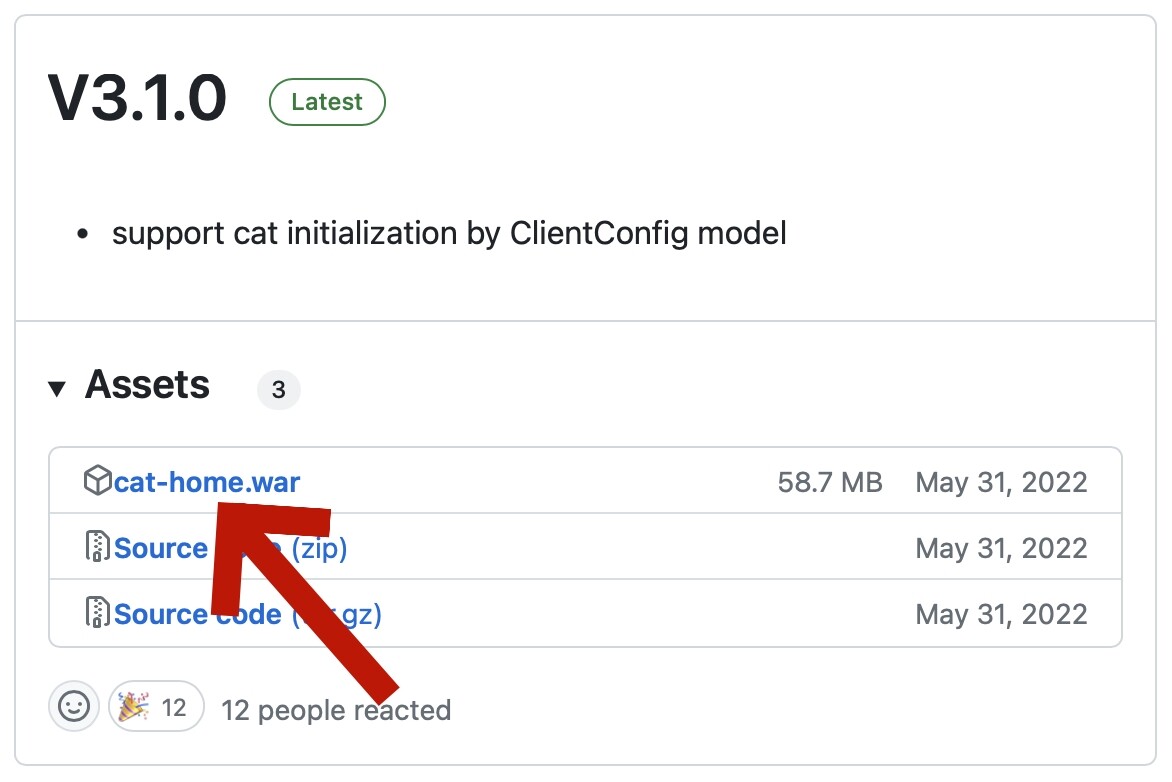
Task: Click the green Latest badge
Action: coord(327,102)
